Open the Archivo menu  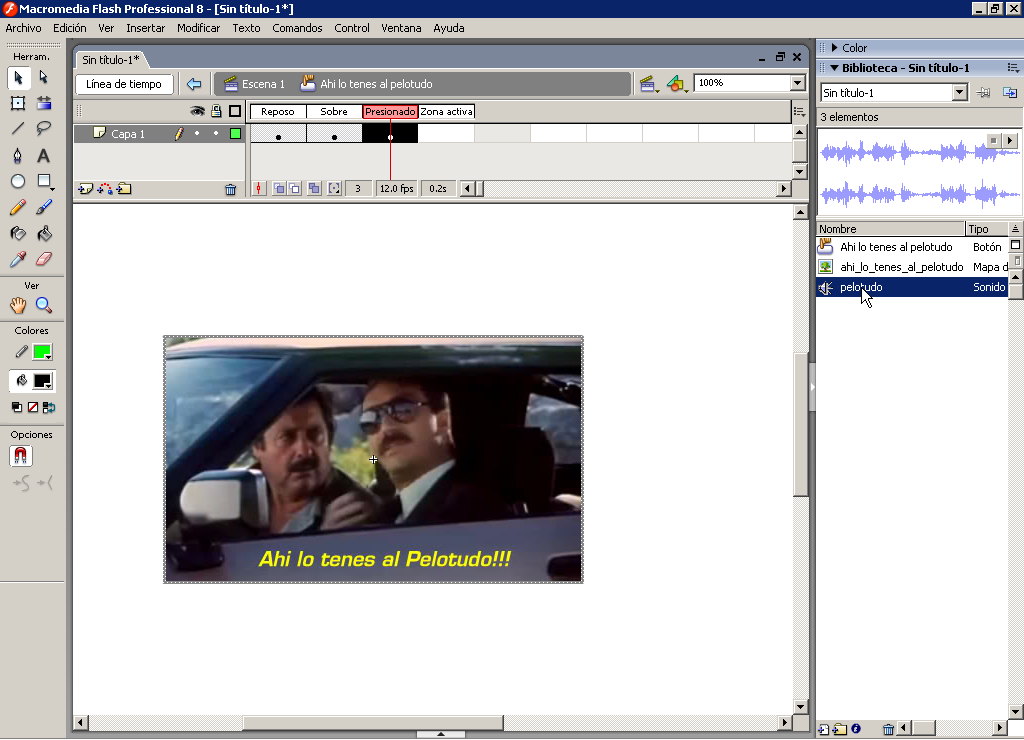[x=24, y=28]
